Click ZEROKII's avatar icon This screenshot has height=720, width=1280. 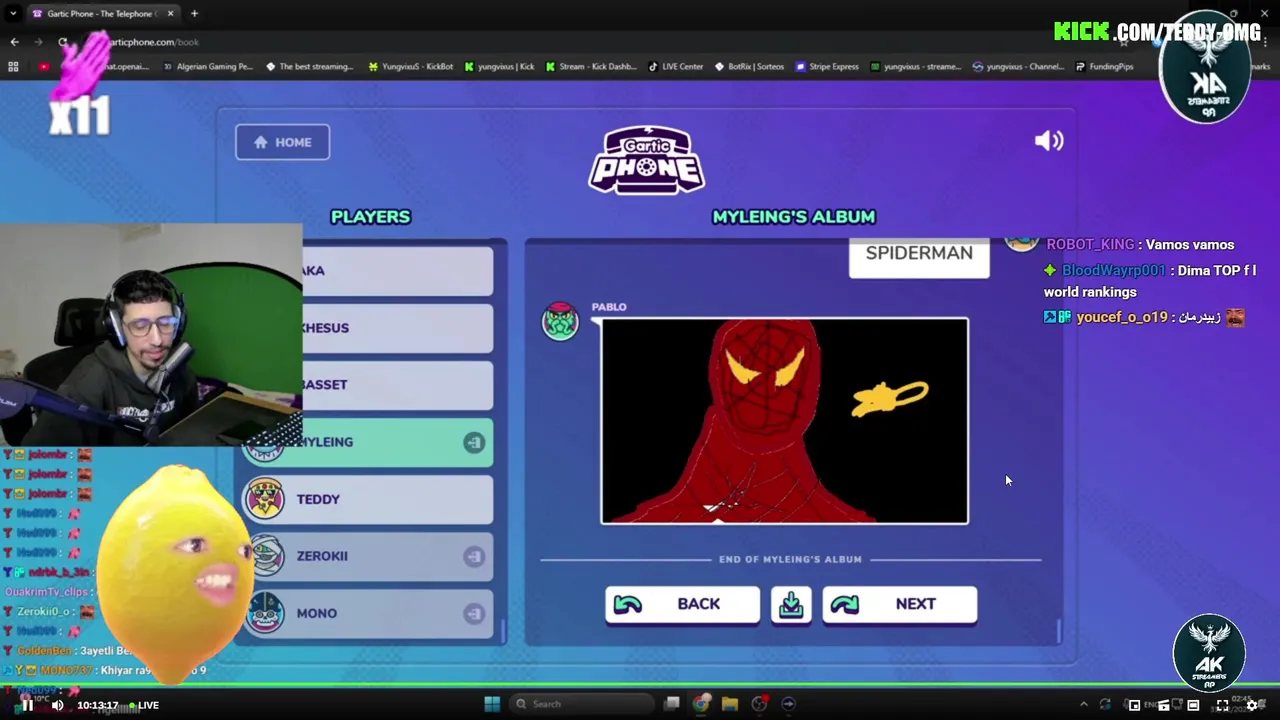[x=266, y=555]
